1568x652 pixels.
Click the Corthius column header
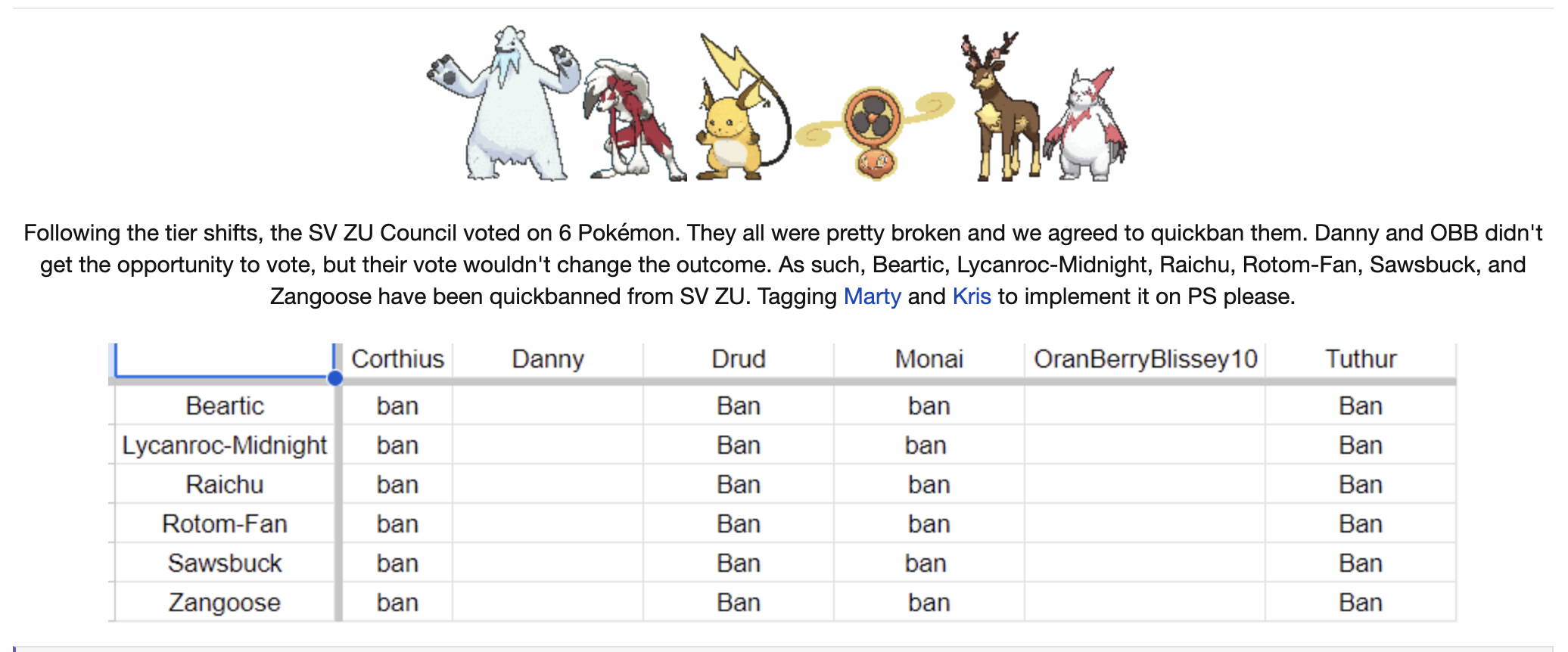[x=397, y=359]
